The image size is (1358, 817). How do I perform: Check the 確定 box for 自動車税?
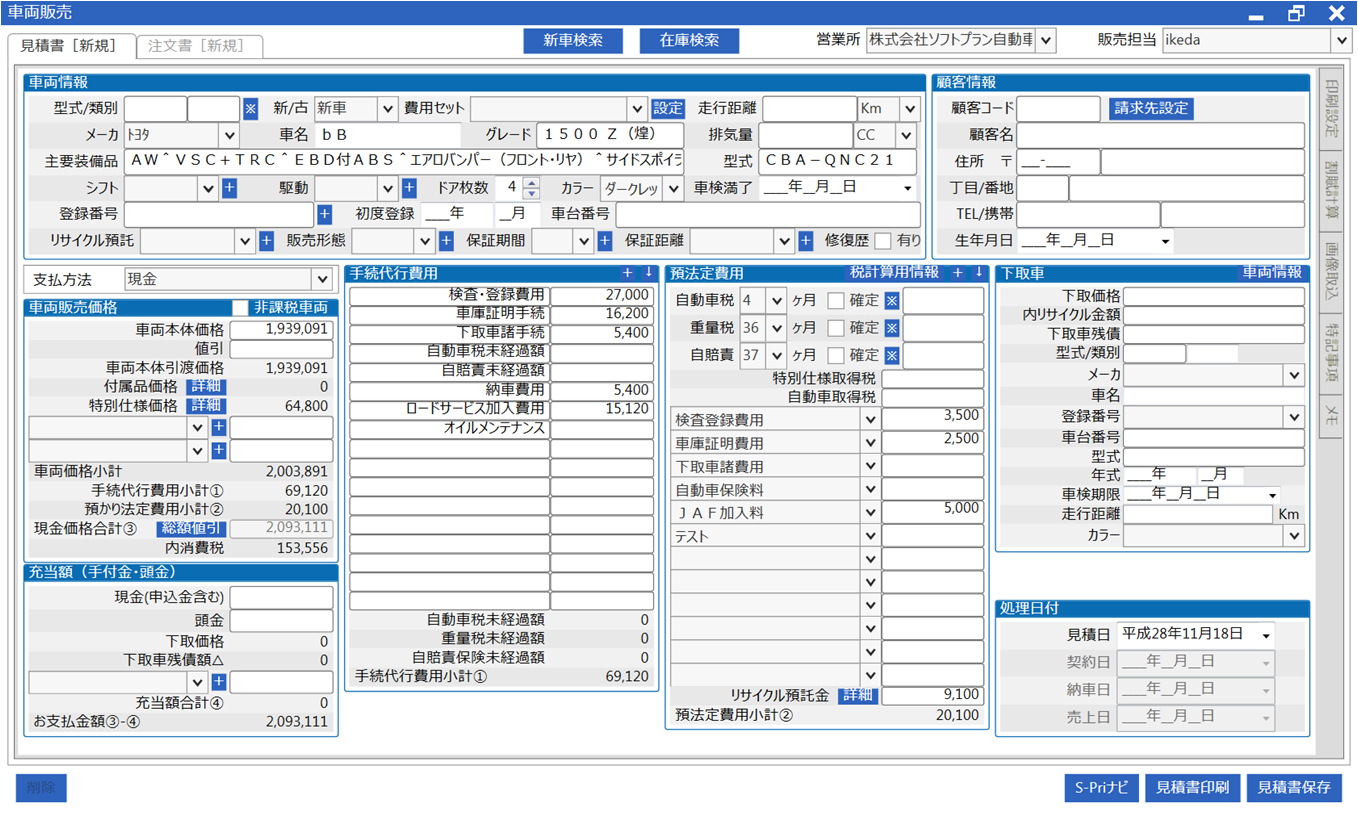click(836, 301)
